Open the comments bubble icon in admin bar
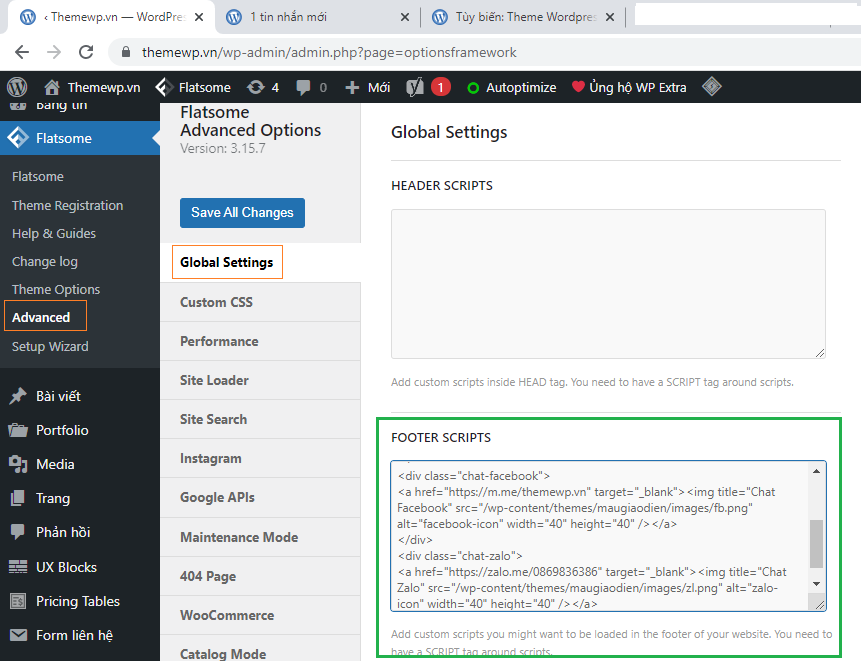The image size is (861, 661). tap(301, 87)
